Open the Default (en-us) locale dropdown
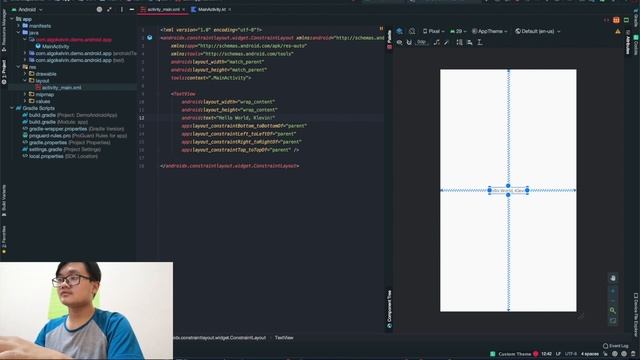640x360 pixels. pyautogui.click(x=538, y=31)
